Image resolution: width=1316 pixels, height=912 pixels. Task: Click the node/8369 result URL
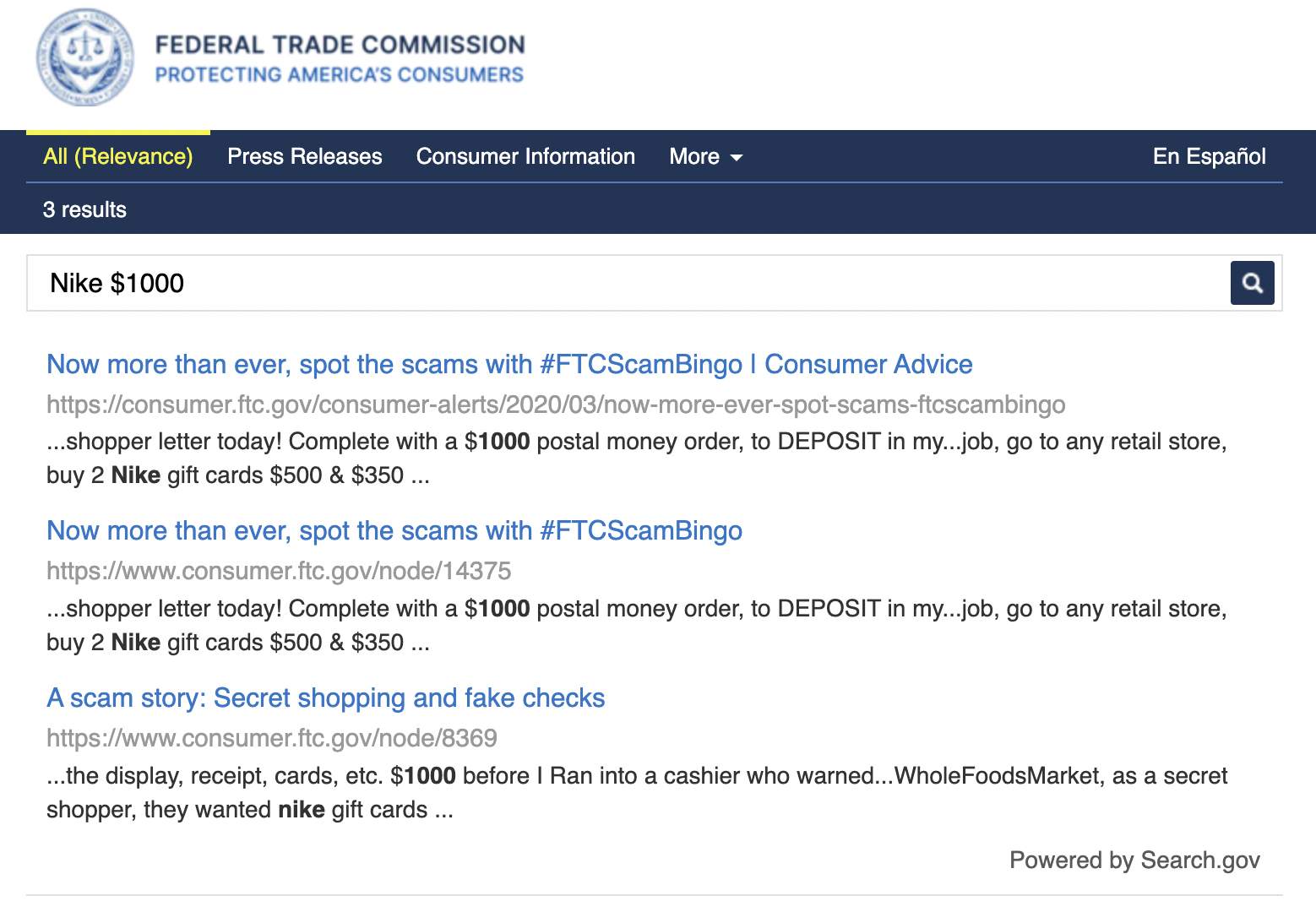(272, 738)
